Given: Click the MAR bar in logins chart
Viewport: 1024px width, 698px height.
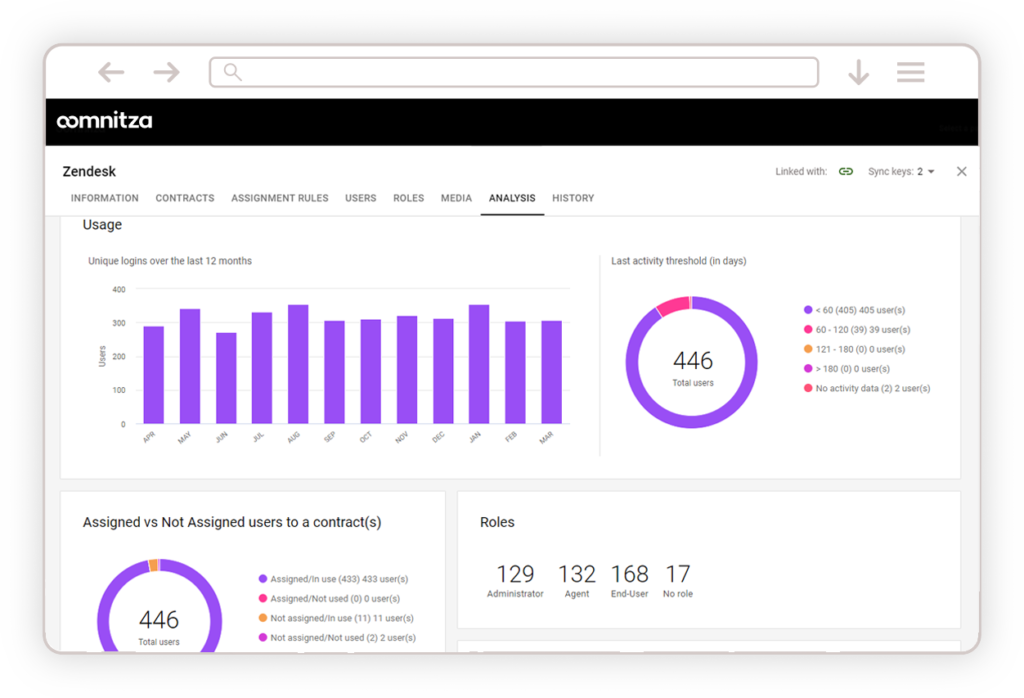Looking at the screenshot, I should (x=551, y=372).
